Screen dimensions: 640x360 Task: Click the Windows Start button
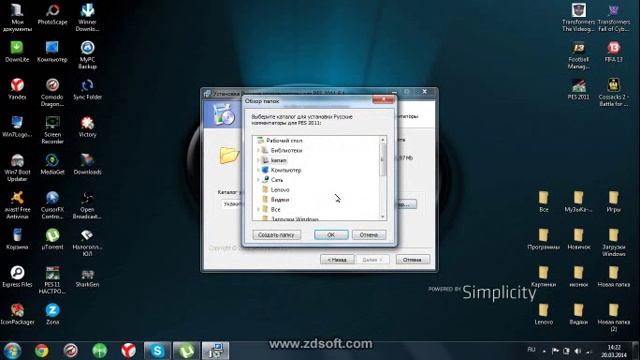[12, 351]
